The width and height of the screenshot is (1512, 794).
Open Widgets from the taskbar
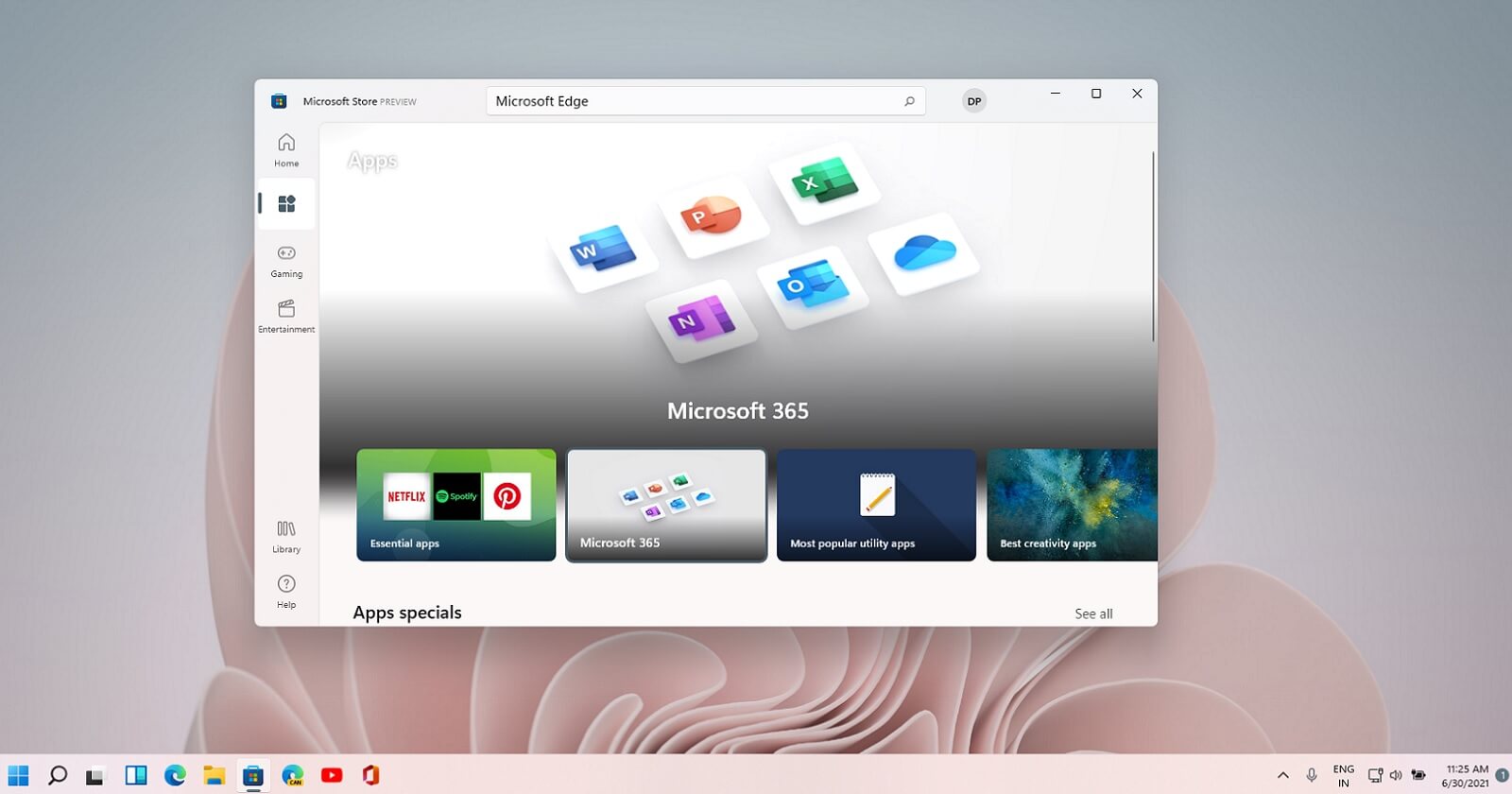pyautogui.click(x=136, y=775)
